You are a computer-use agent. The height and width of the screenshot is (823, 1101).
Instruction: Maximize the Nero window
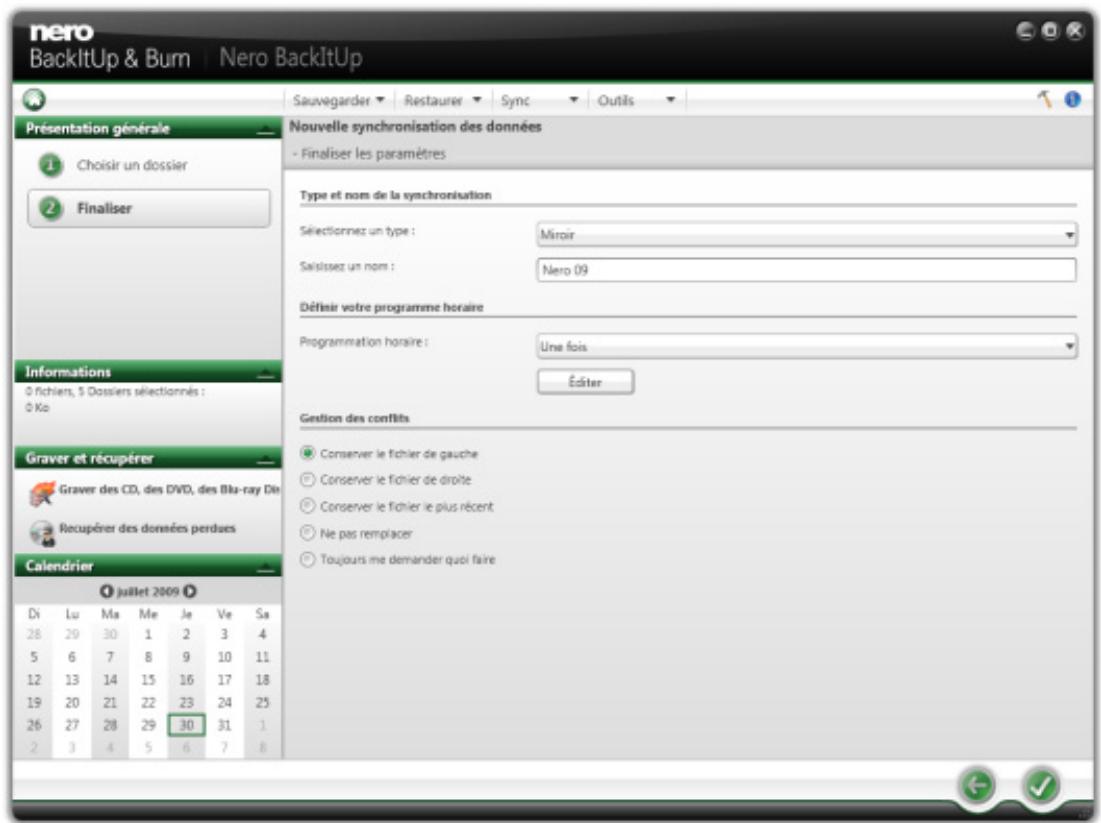(x=1050, y=31)
